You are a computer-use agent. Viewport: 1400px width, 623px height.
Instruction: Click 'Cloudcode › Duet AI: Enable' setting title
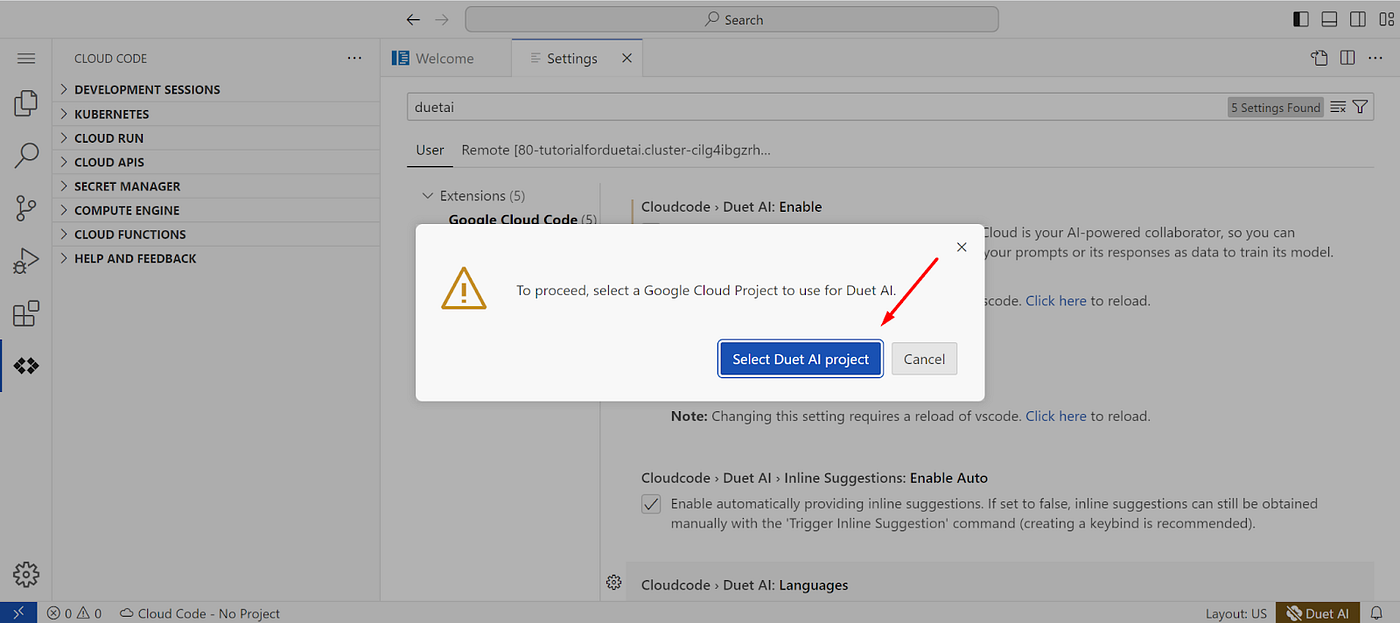pyautogui.click(x=731, y=207)
